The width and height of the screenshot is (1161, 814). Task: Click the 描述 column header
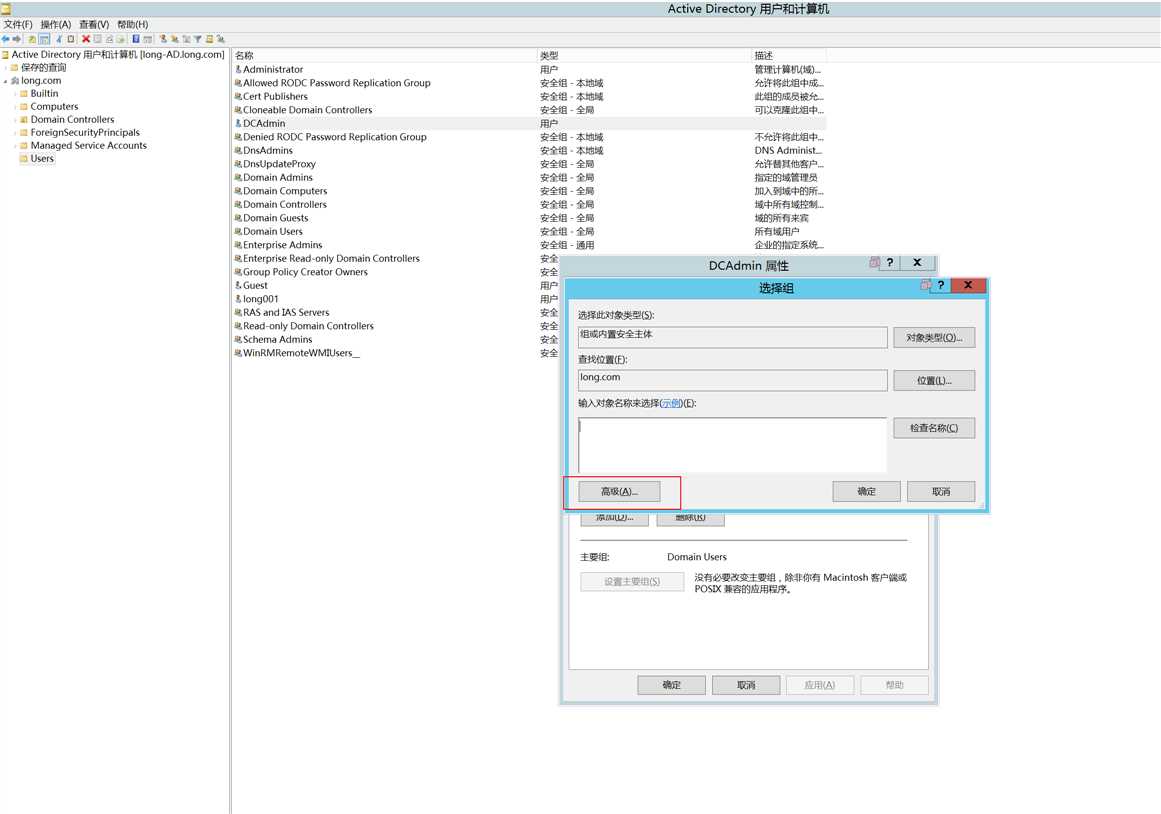pos(789,56)
